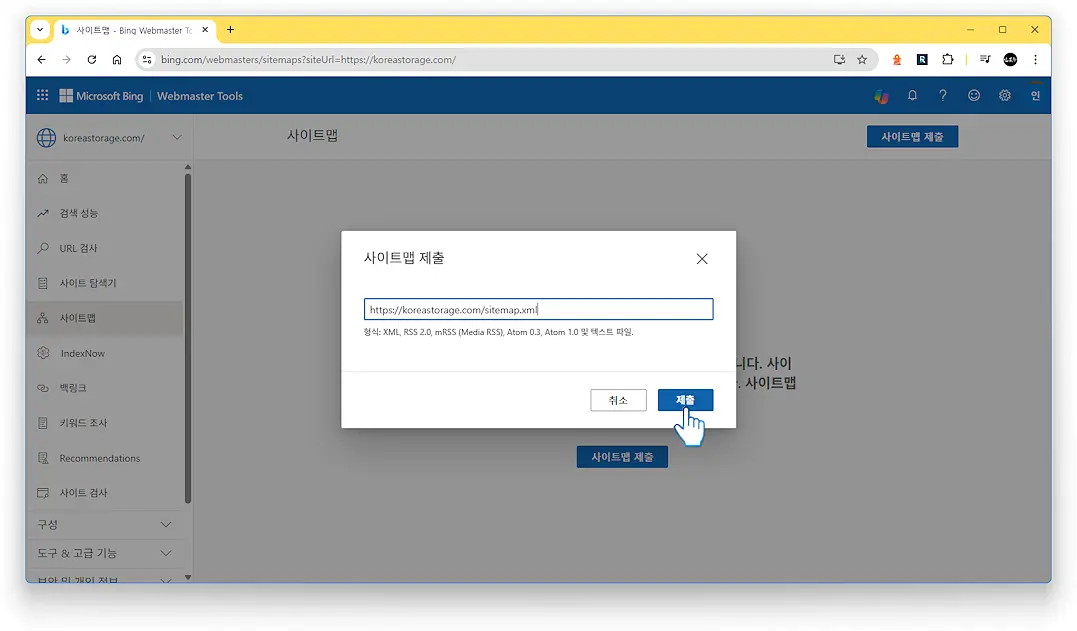Bookmark the page with the star icon

(862, 59)
